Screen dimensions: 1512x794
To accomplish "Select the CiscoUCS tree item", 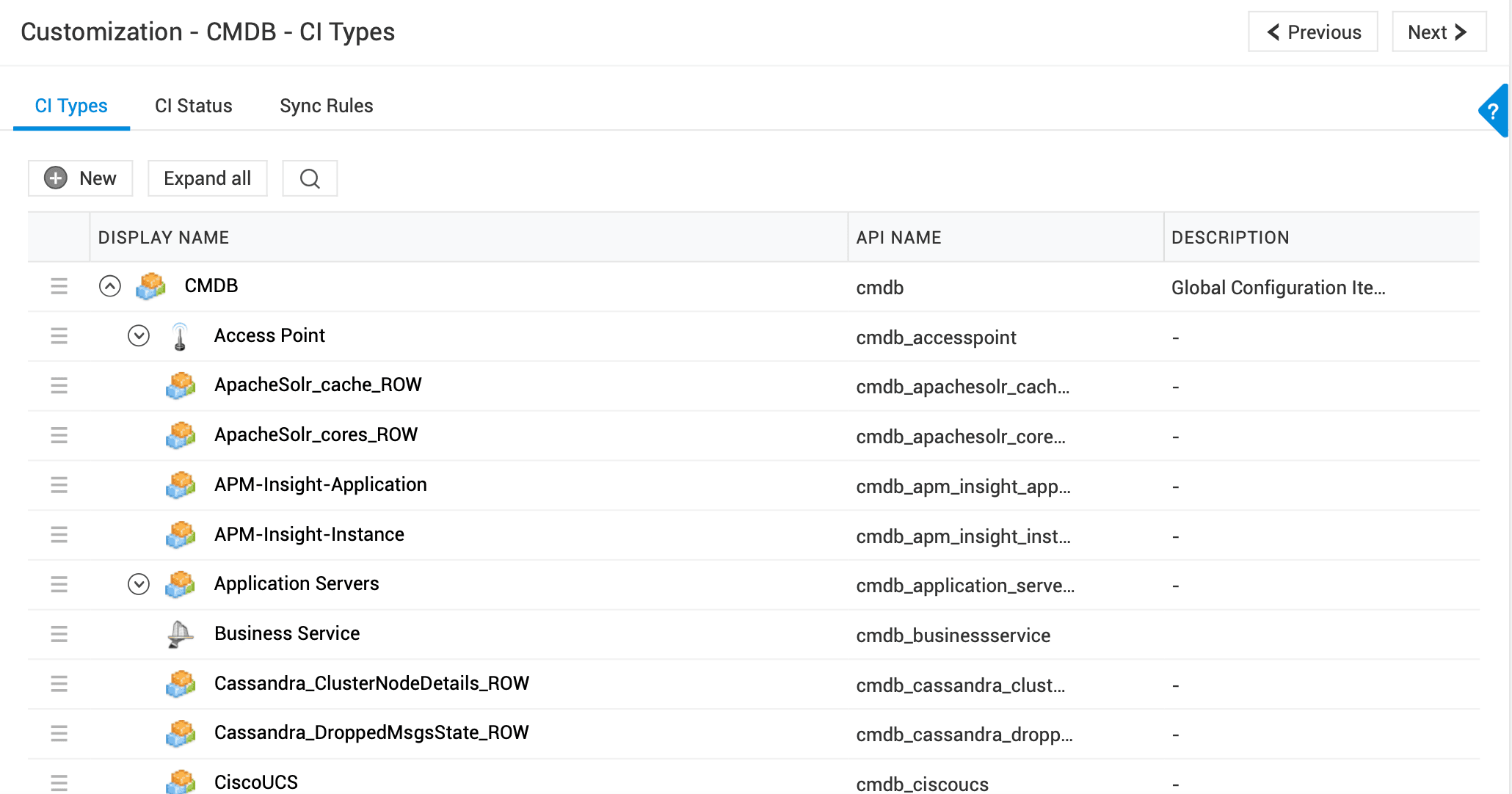I will pyautogui.click(x=255, y=782).
